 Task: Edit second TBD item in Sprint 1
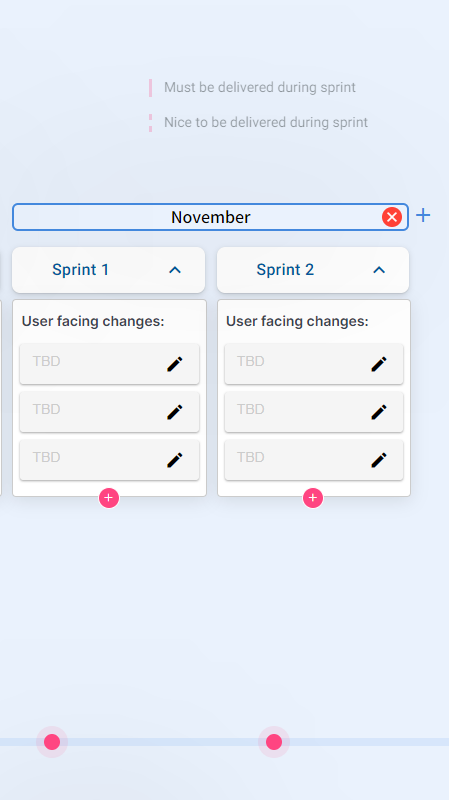(x=174, y=412)
